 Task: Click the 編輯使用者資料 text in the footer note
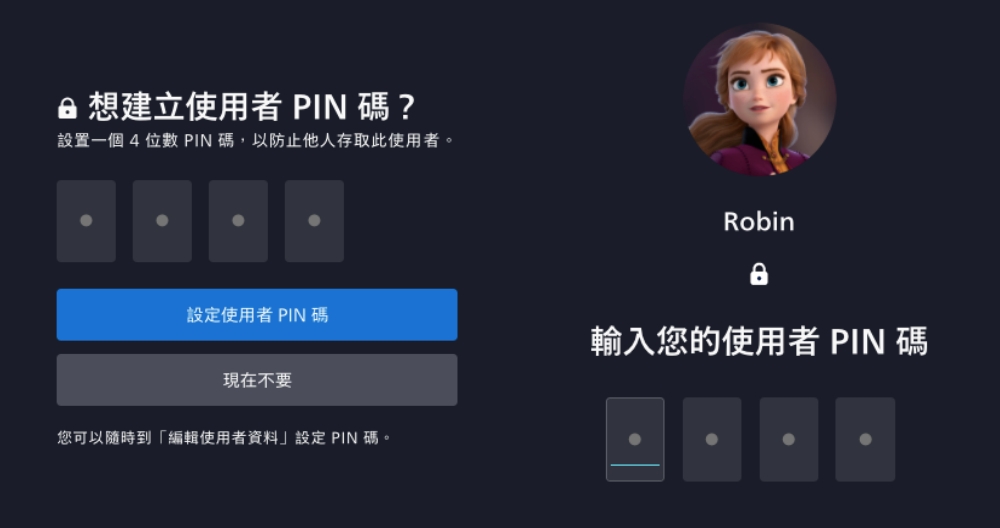coord(223,438)
